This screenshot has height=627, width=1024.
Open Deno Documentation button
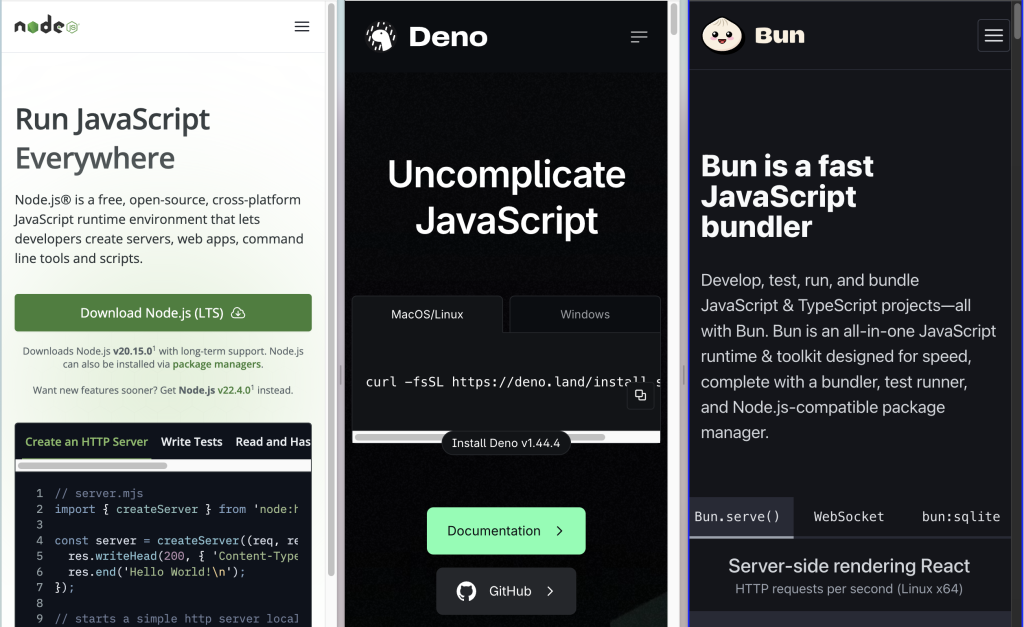(506, 531)
